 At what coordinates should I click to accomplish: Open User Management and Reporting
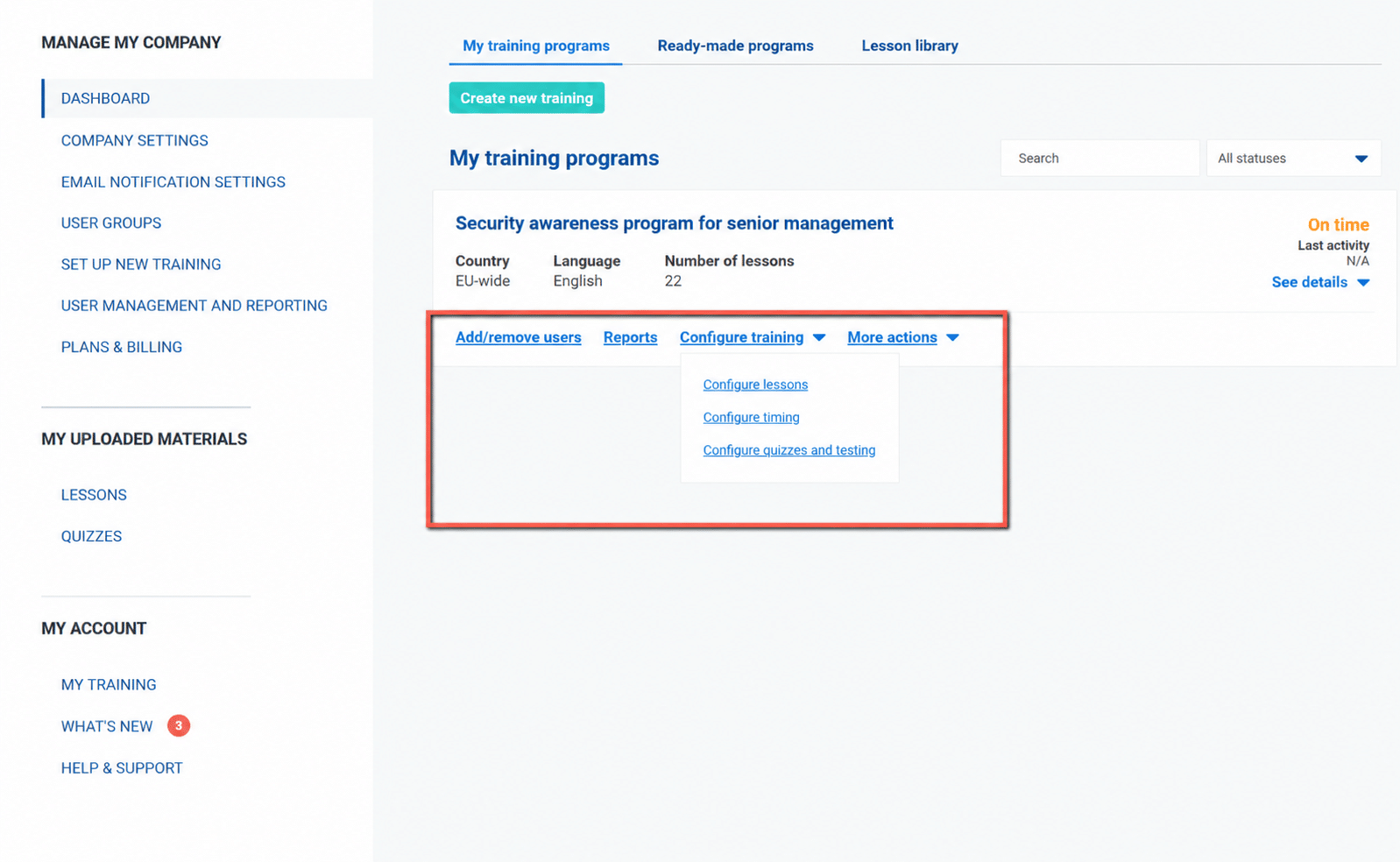[194, 306]
